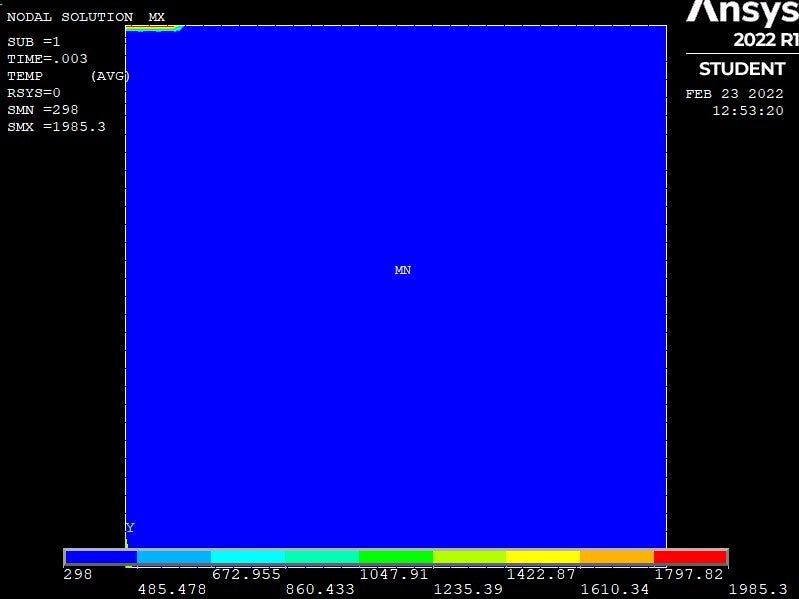799x599 pixels.
Task: Click the RSYS=0 text
Action: pyautogui.click(x=34, y=93)
